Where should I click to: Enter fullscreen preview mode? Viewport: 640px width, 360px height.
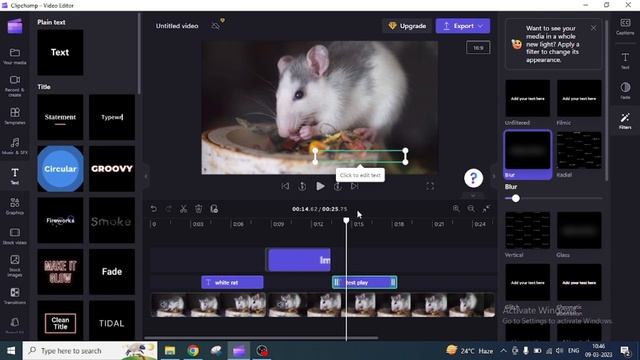(x=430, y=186)
